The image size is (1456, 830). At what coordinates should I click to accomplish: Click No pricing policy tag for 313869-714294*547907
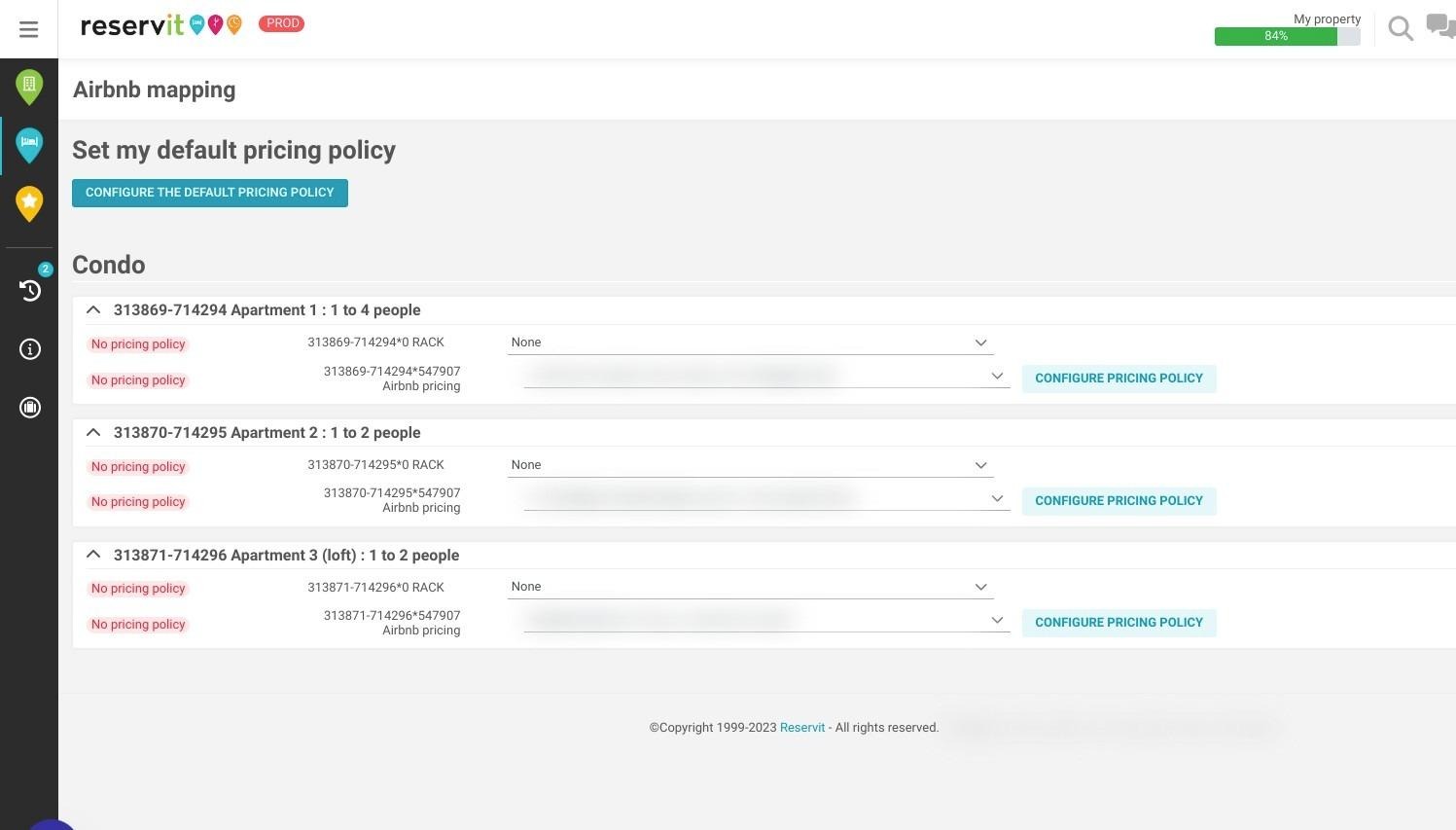pyautogui.click(x=138, y=380)
